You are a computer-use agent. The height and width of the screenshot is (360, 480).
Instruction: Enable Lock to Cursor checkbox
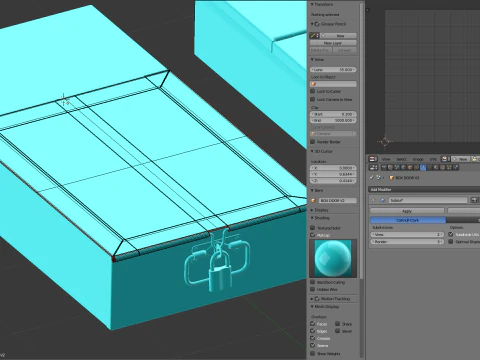click(313, 91)
